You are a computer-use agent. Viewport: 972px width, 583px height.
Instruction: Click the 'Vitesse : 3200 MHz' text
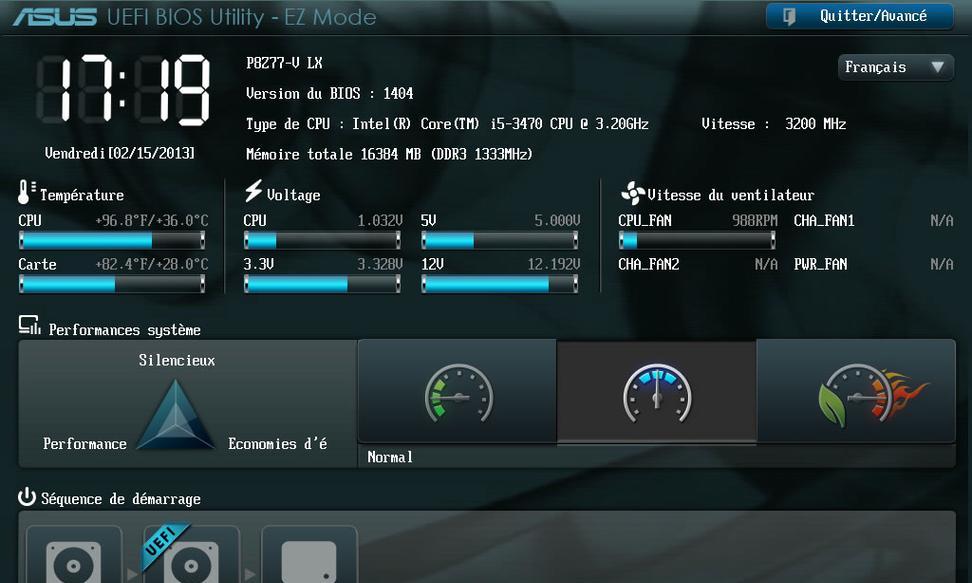pos(774,124)
